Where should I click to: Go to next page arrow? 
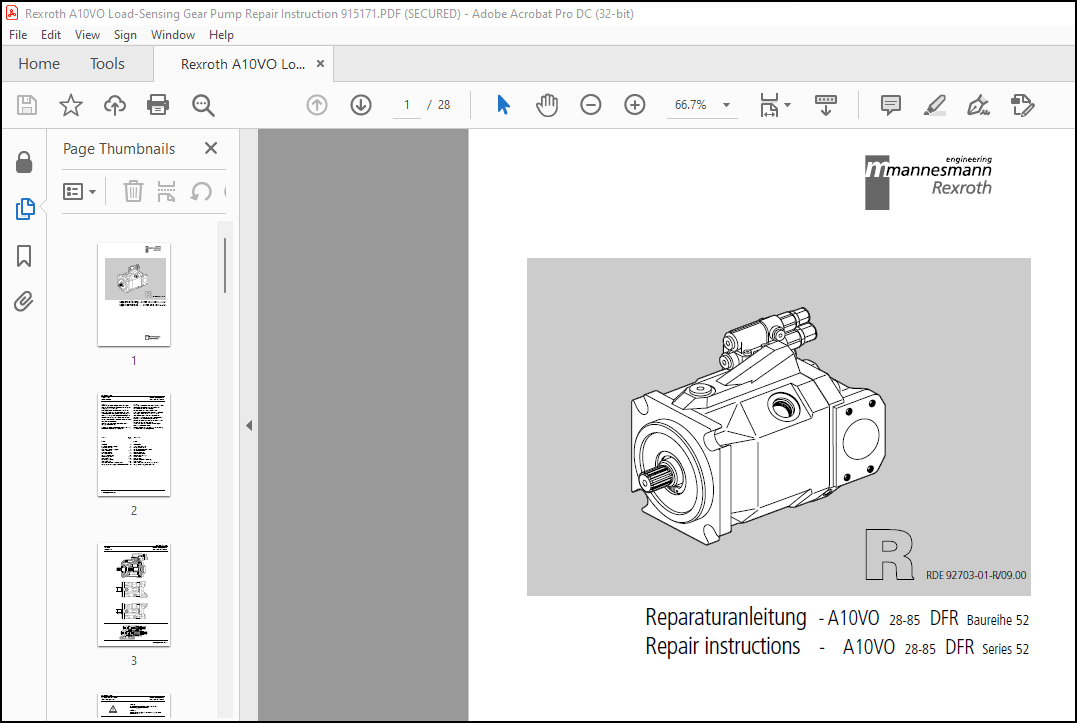tap(361, 105)
